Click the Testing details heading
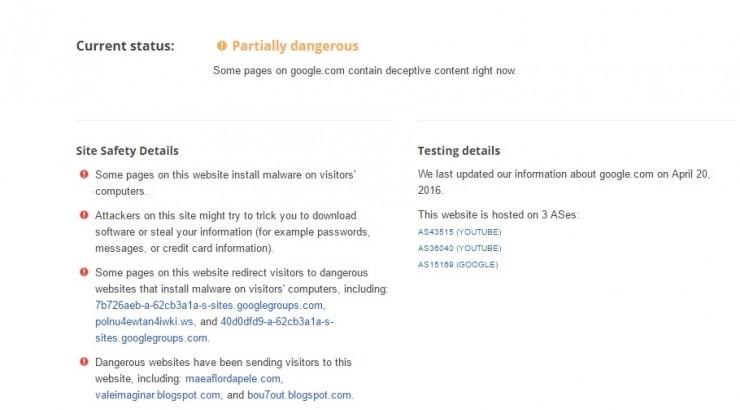The width and height of the screenshot is (740, 410). tap(459, 151)
